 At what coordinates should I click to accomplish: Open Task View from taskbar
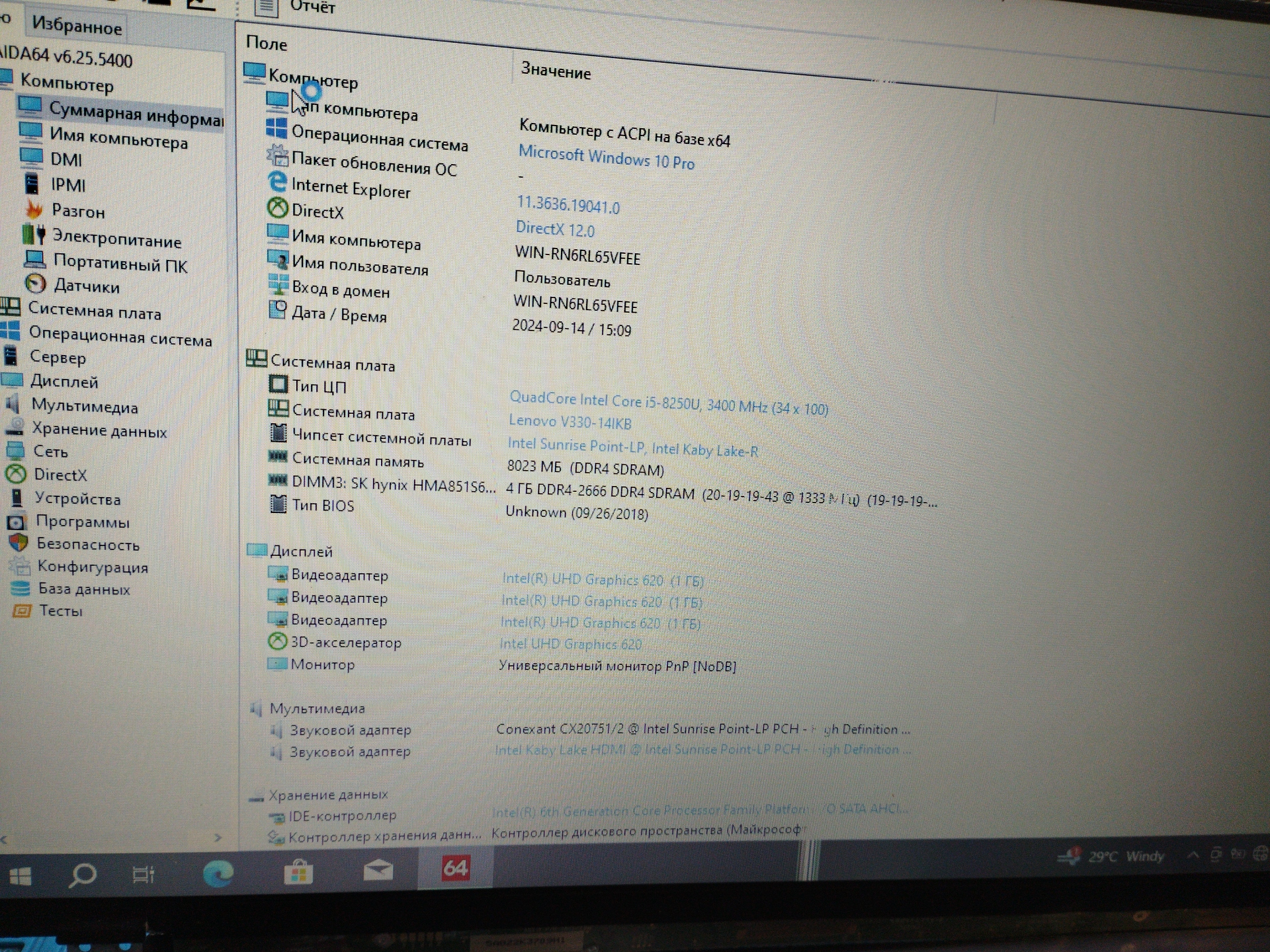tap(144, 874)
